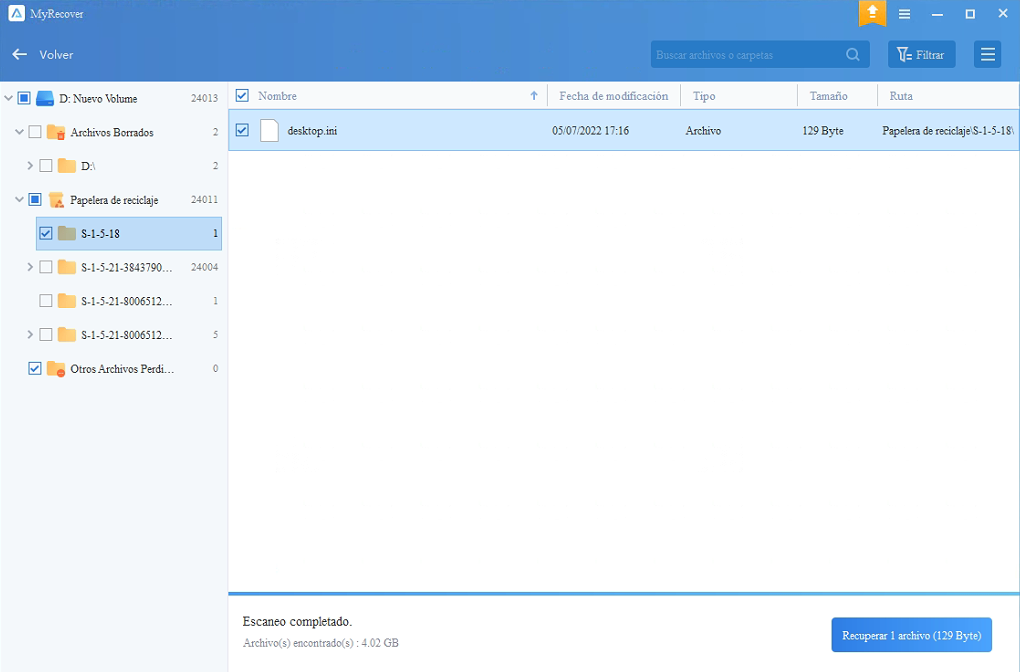The height and width of the screenshot is (672, 1020).
Task: Click the Archivo type cell
Action: (703, 131)
